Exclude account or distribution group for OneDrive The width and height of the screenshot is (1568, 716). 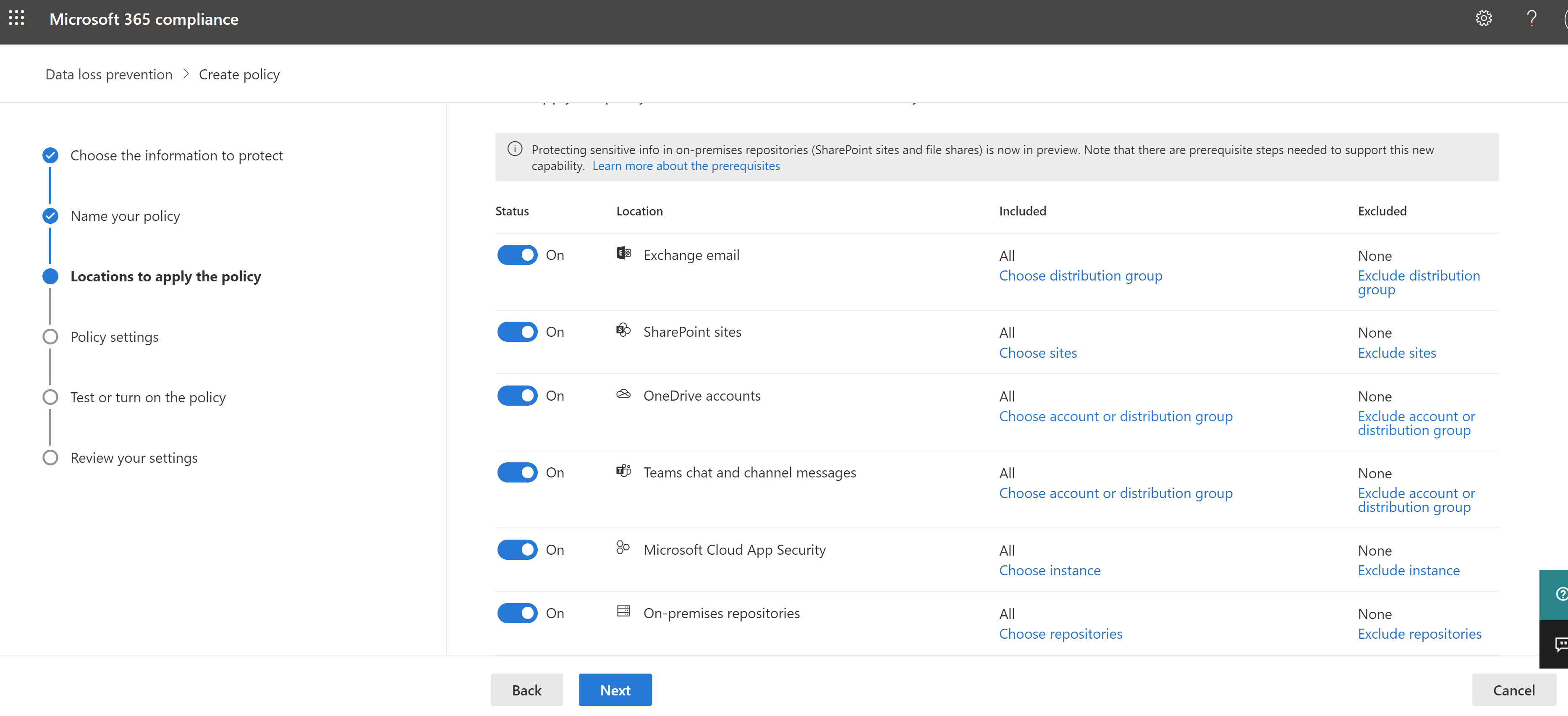(1416, 423)
